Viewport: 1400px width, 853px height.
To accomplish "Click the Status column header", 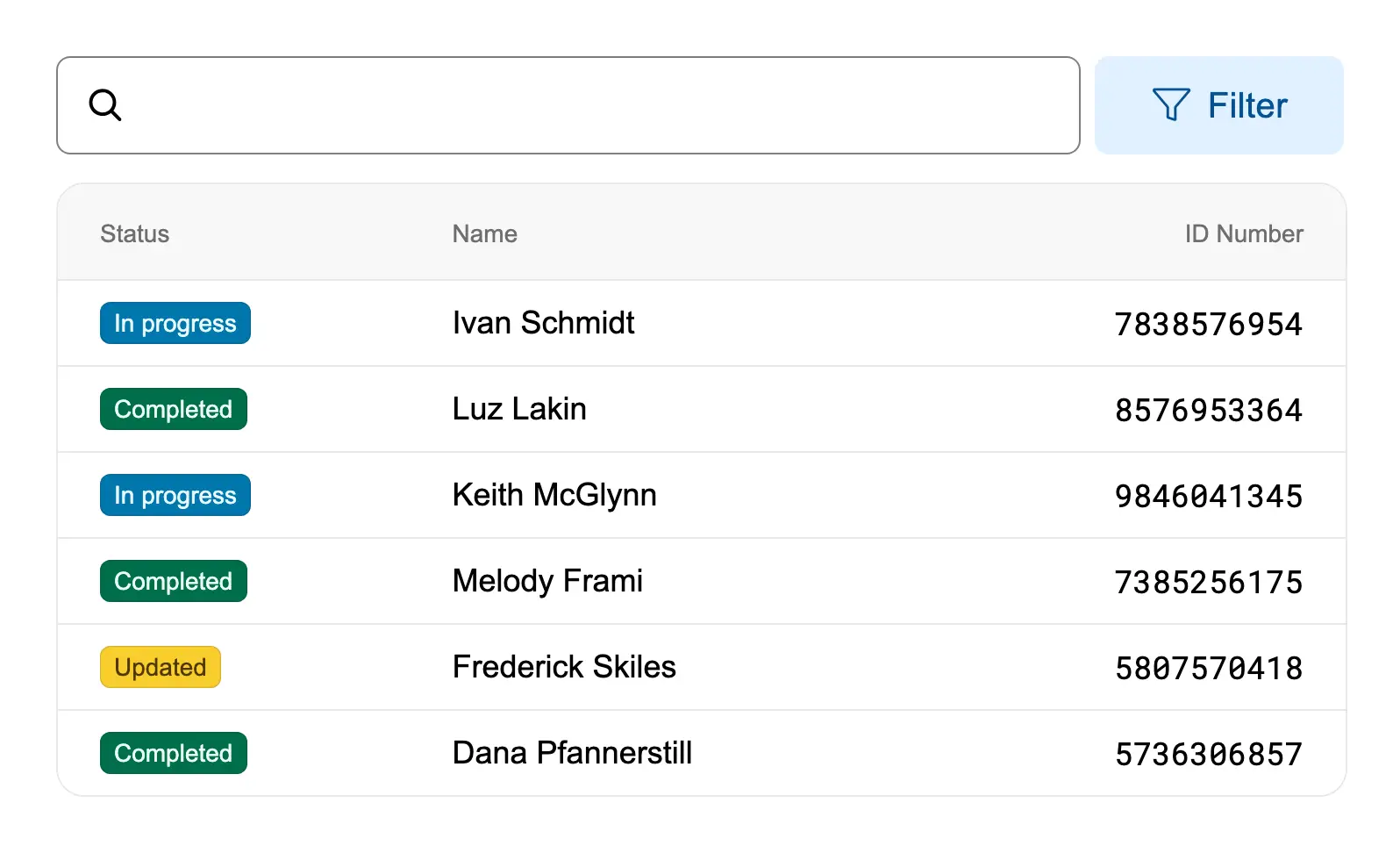I will point(134,233).
